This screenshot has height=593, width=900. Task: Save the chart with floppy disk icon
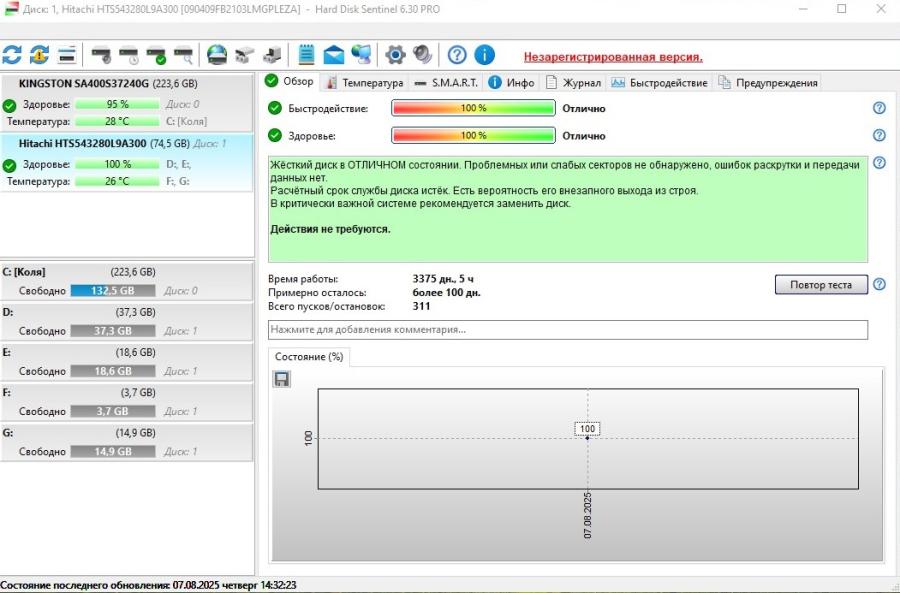[281, 379]
